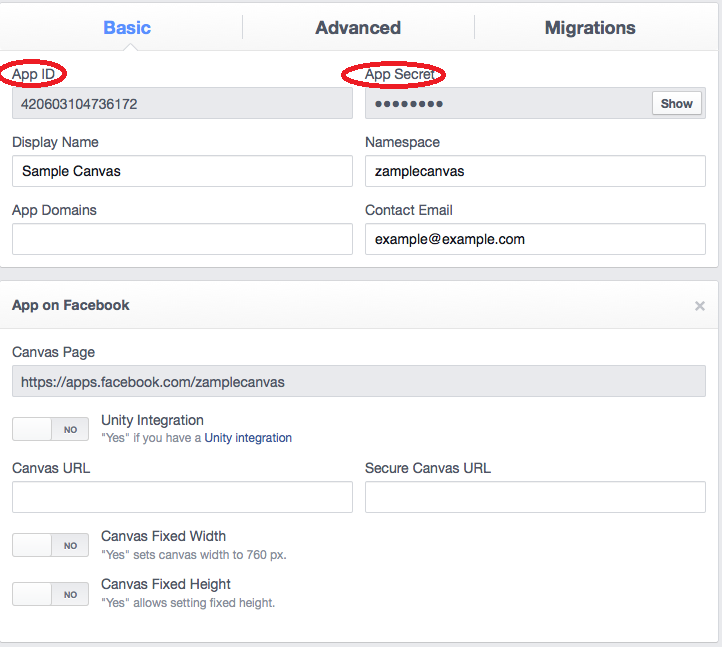Toggle the Canvas Fixed Height switch
This screenshot has height=647, width=722.
coord(51,594)
